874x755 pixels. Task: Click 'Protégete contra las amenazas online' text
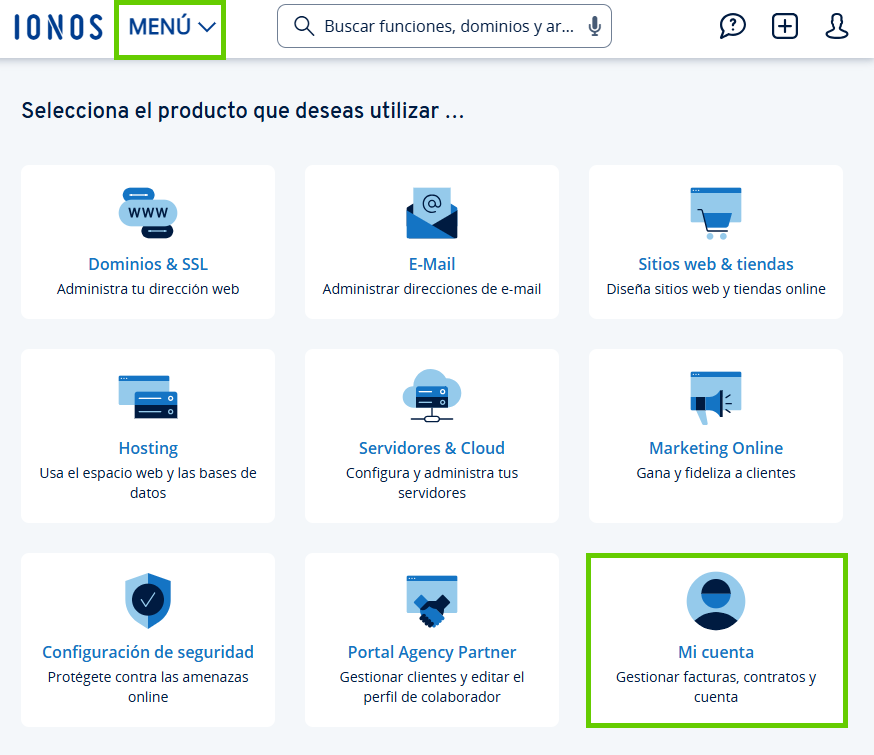148,687
